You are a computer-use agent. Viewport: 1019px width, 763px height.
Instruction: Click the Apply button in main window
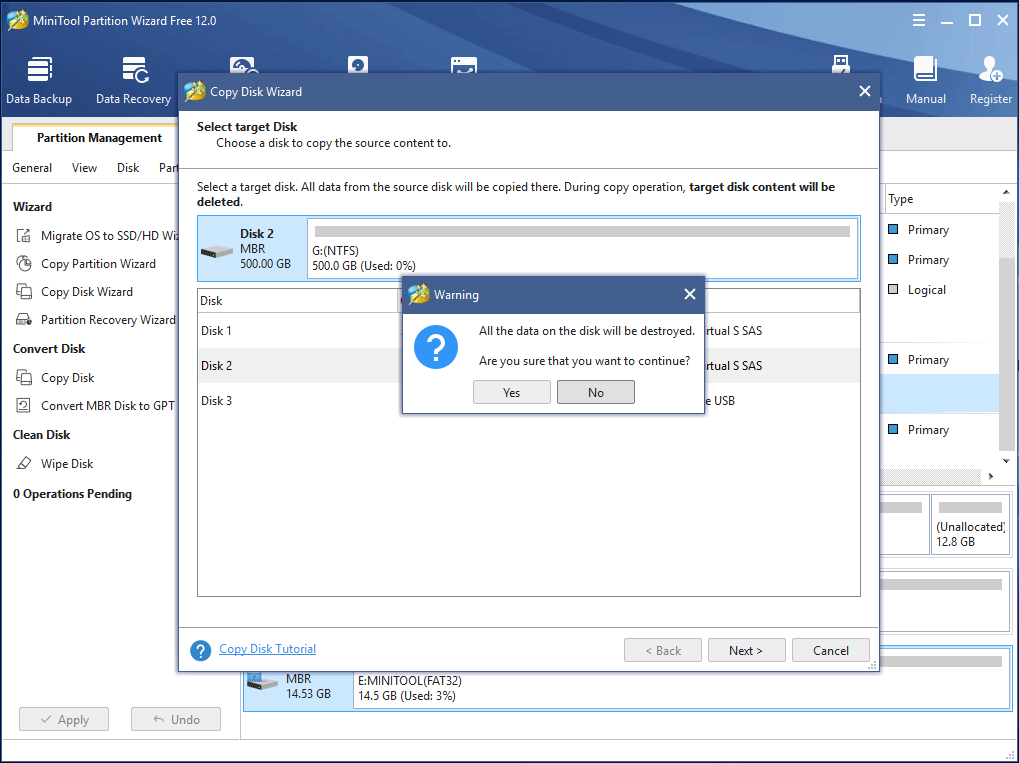(64, 719)
